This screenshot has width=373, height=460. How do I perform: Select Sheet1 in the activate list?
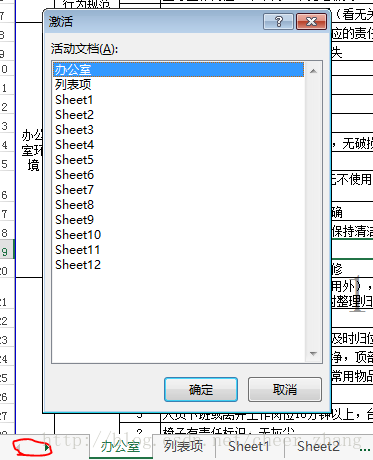click(178, 100)
